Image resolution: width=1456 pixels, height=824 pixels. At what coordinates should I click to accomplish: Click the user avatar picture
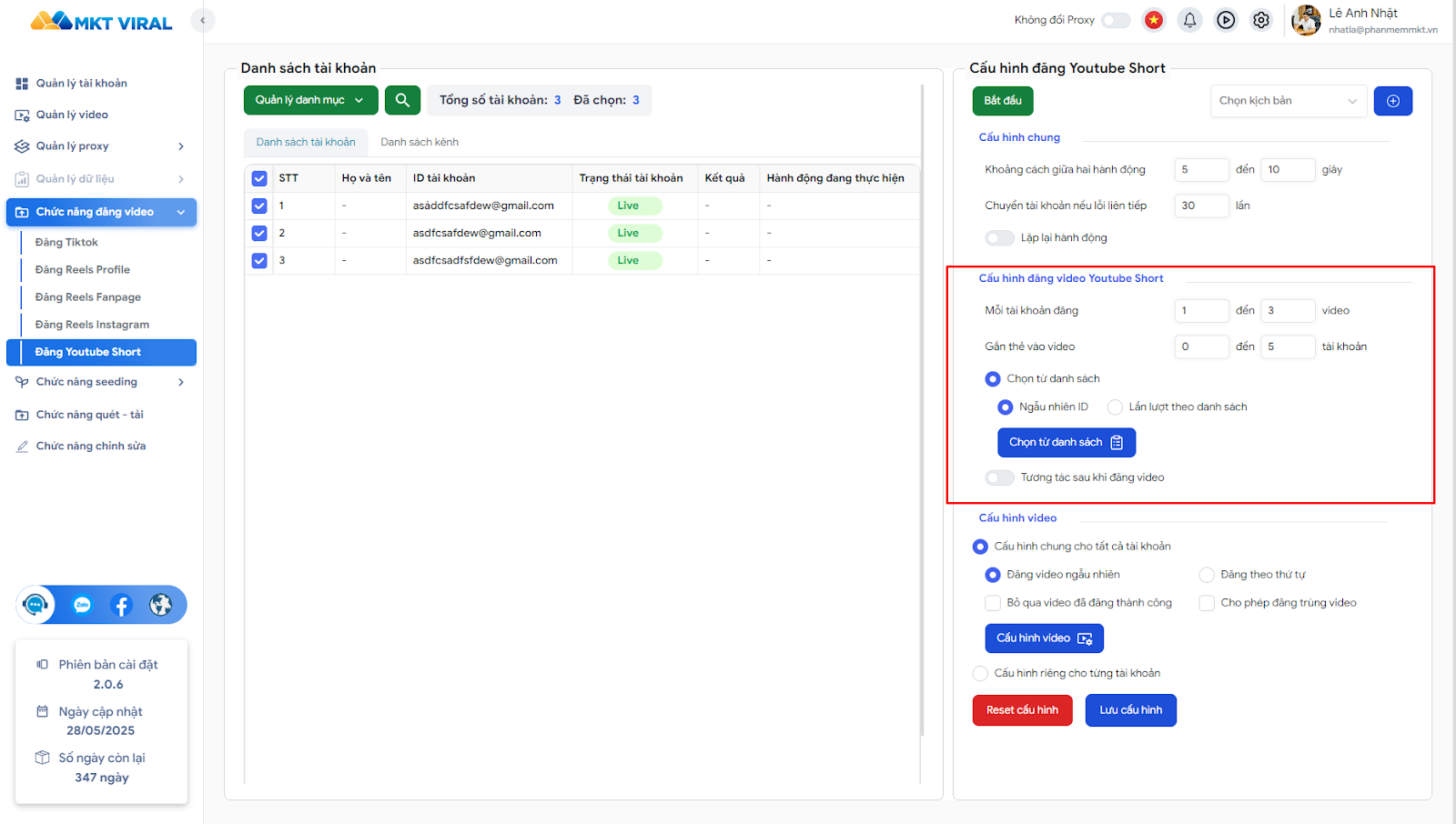(x=1306, y=20)
